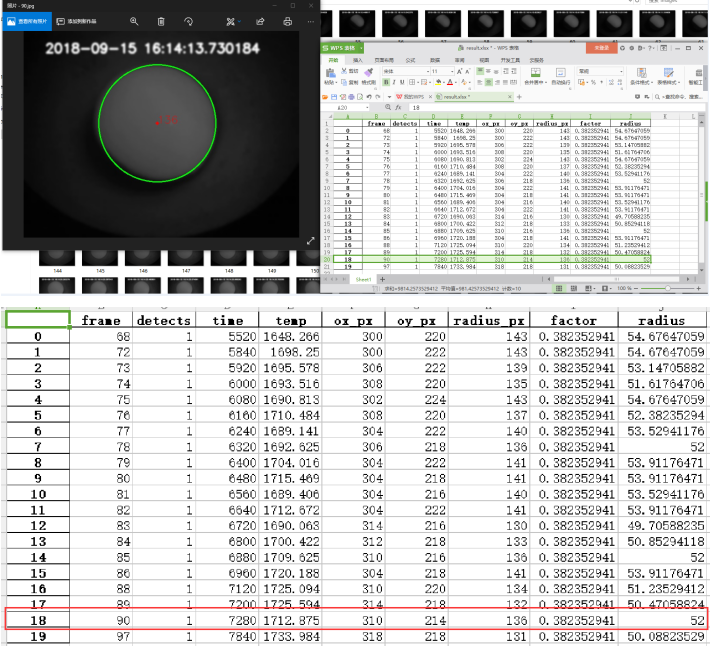Rotate the photo in the Photos viewer
This screenshot has width=711, height=648.
188,21
